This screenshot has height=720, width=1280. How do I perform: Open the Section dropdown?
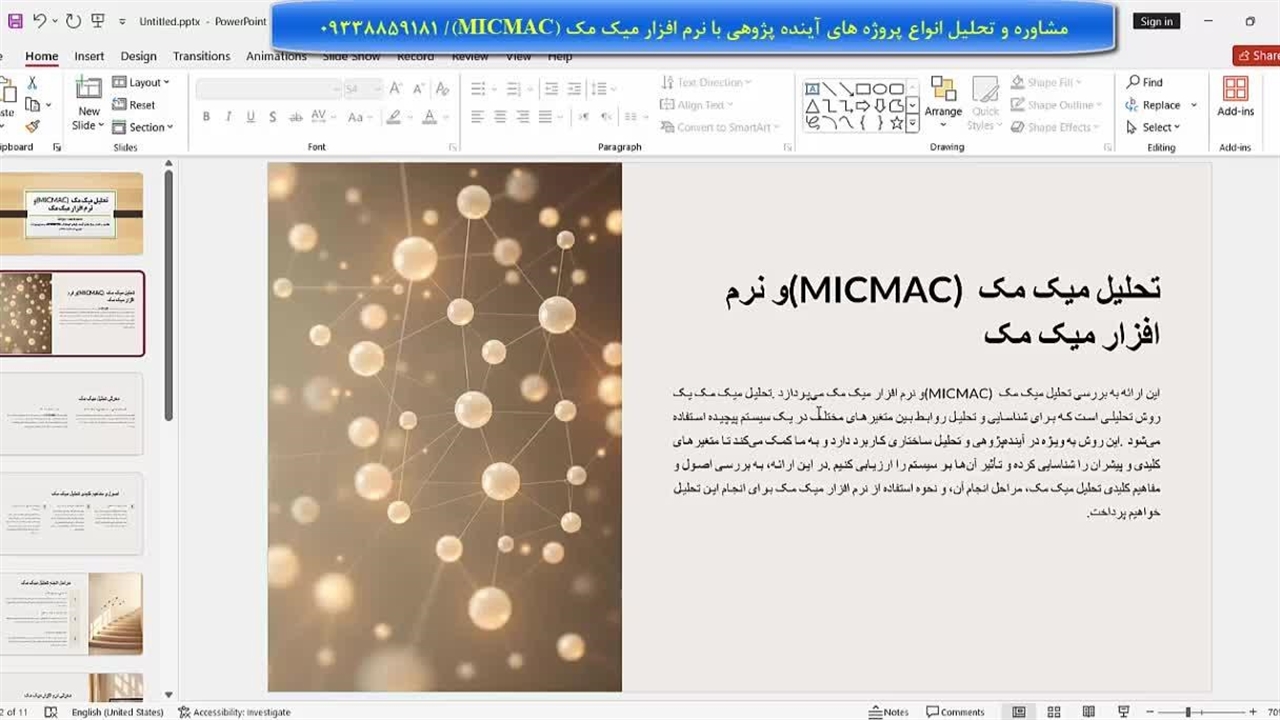(143, 127)
